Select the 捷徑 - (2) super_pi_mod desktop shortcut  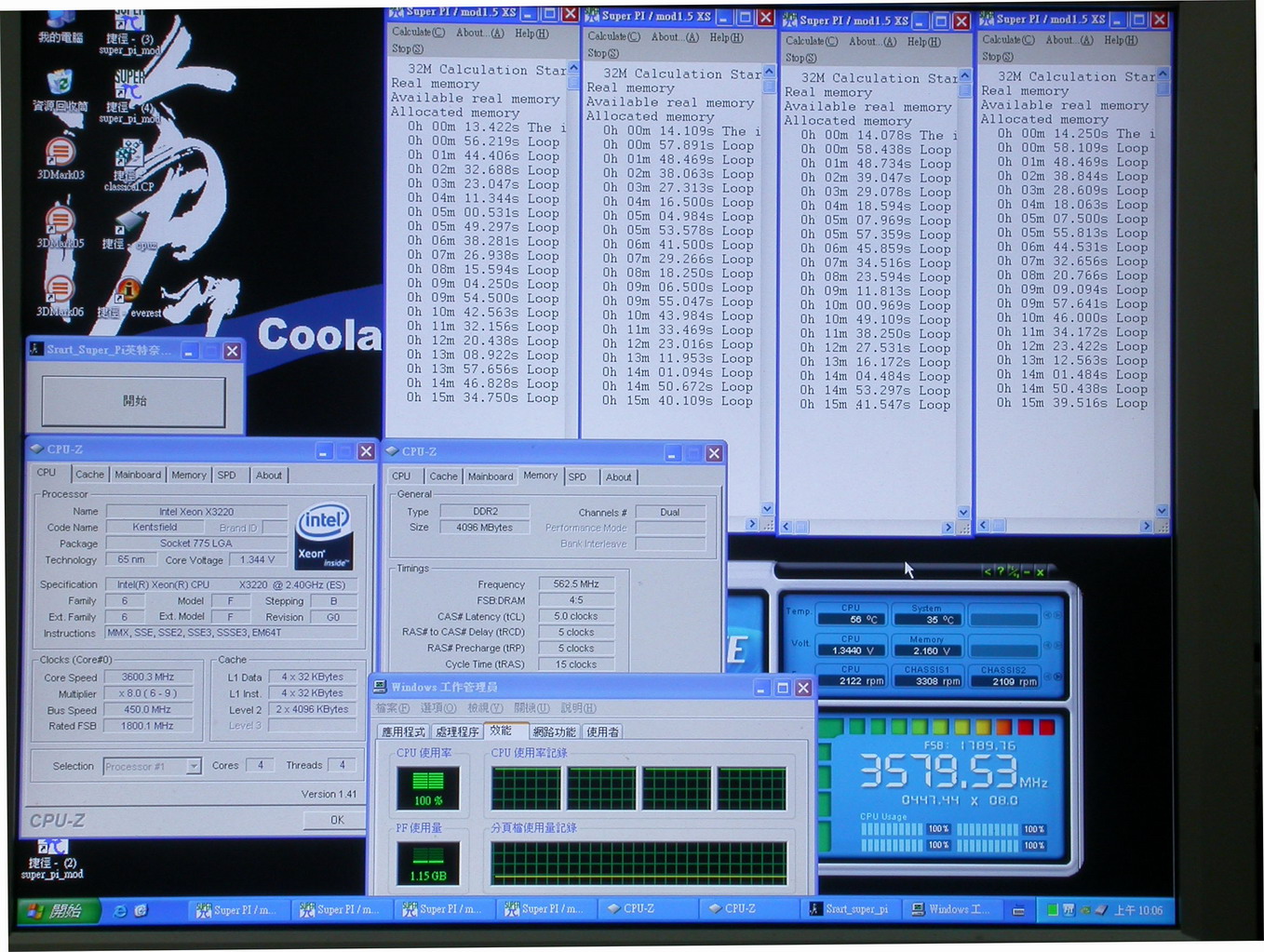point(52,859)
